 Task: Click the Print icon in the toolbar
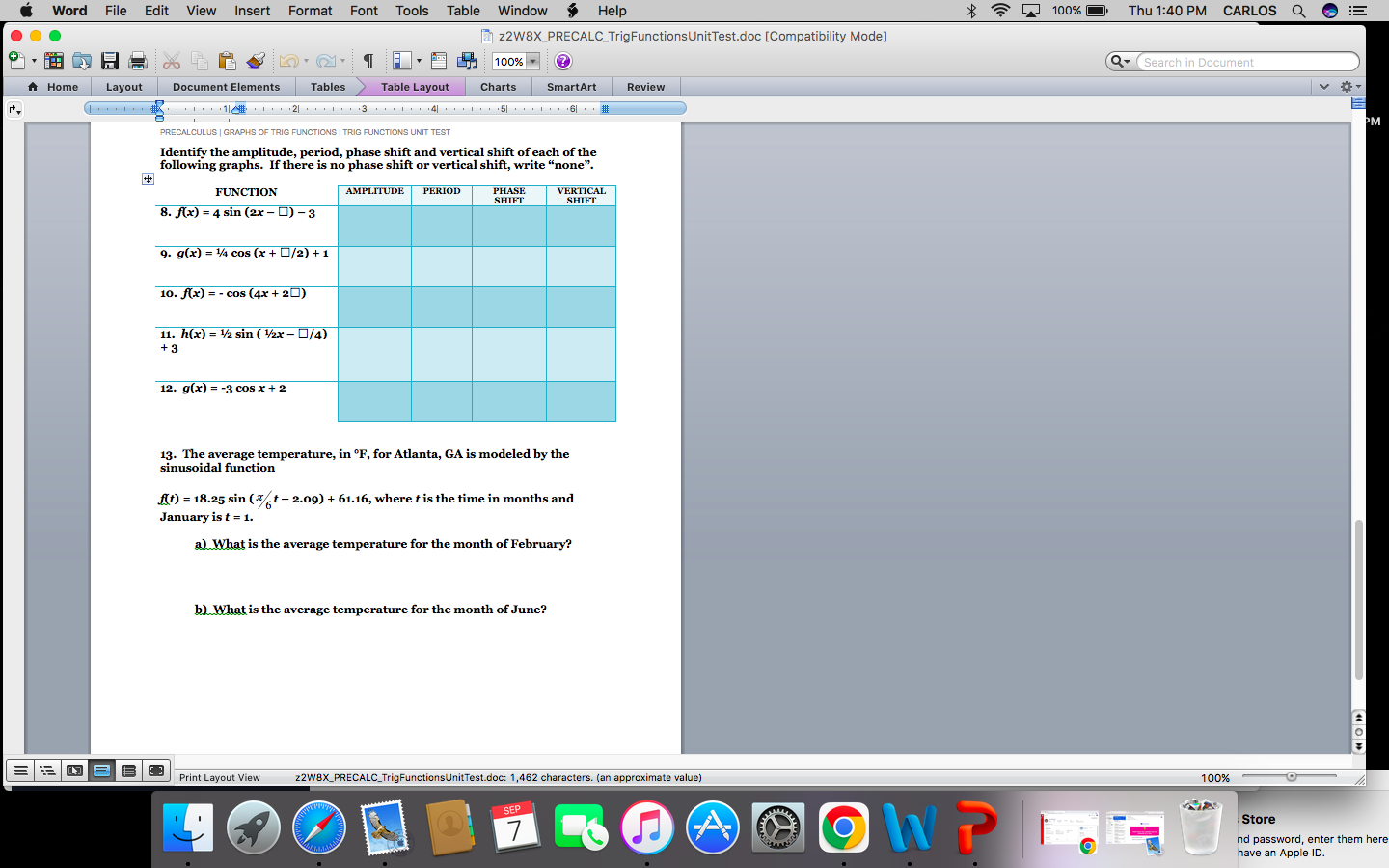point(137,61)
